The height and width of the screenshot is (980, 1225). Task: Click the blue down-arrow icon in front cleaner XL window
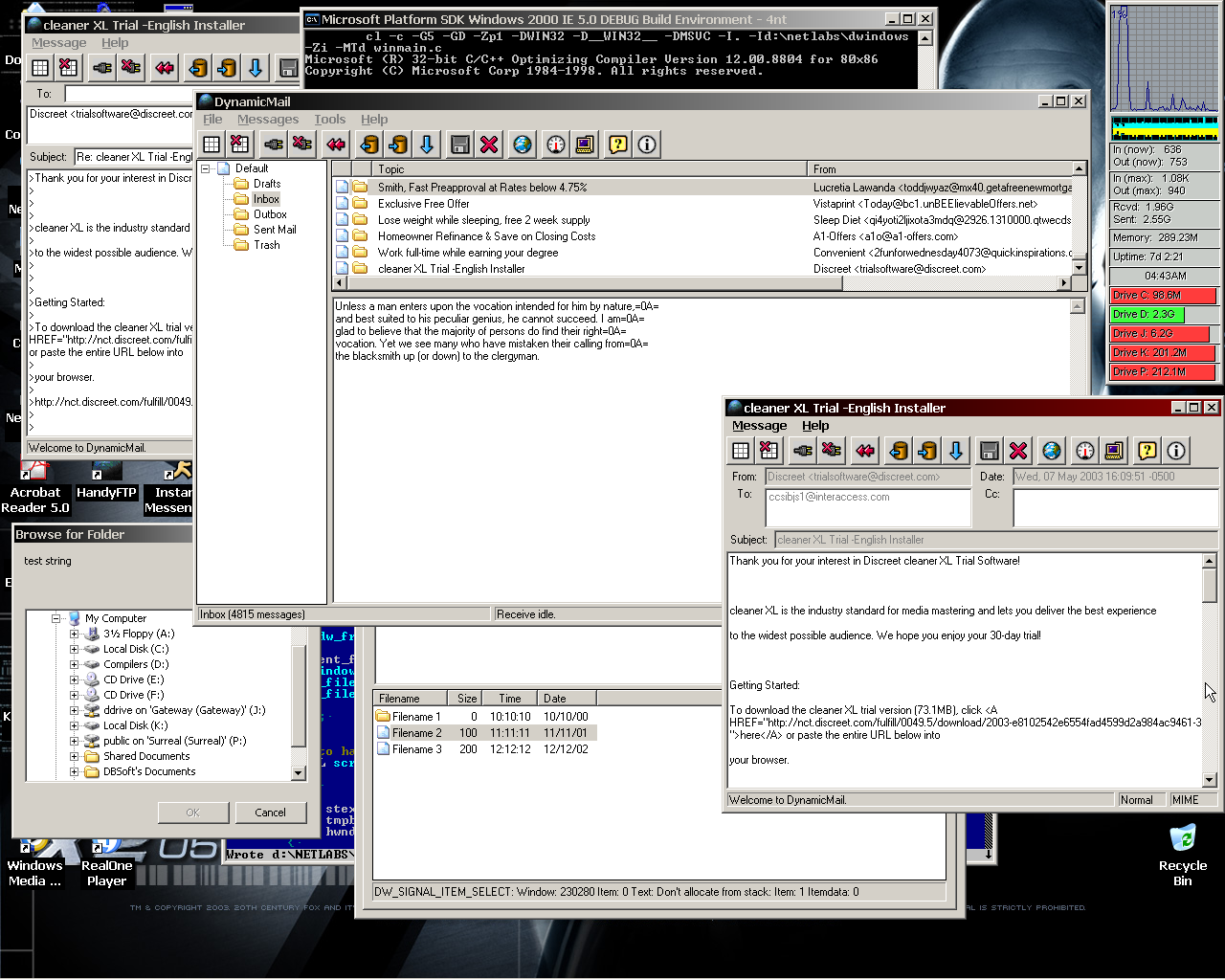[956, 451]
